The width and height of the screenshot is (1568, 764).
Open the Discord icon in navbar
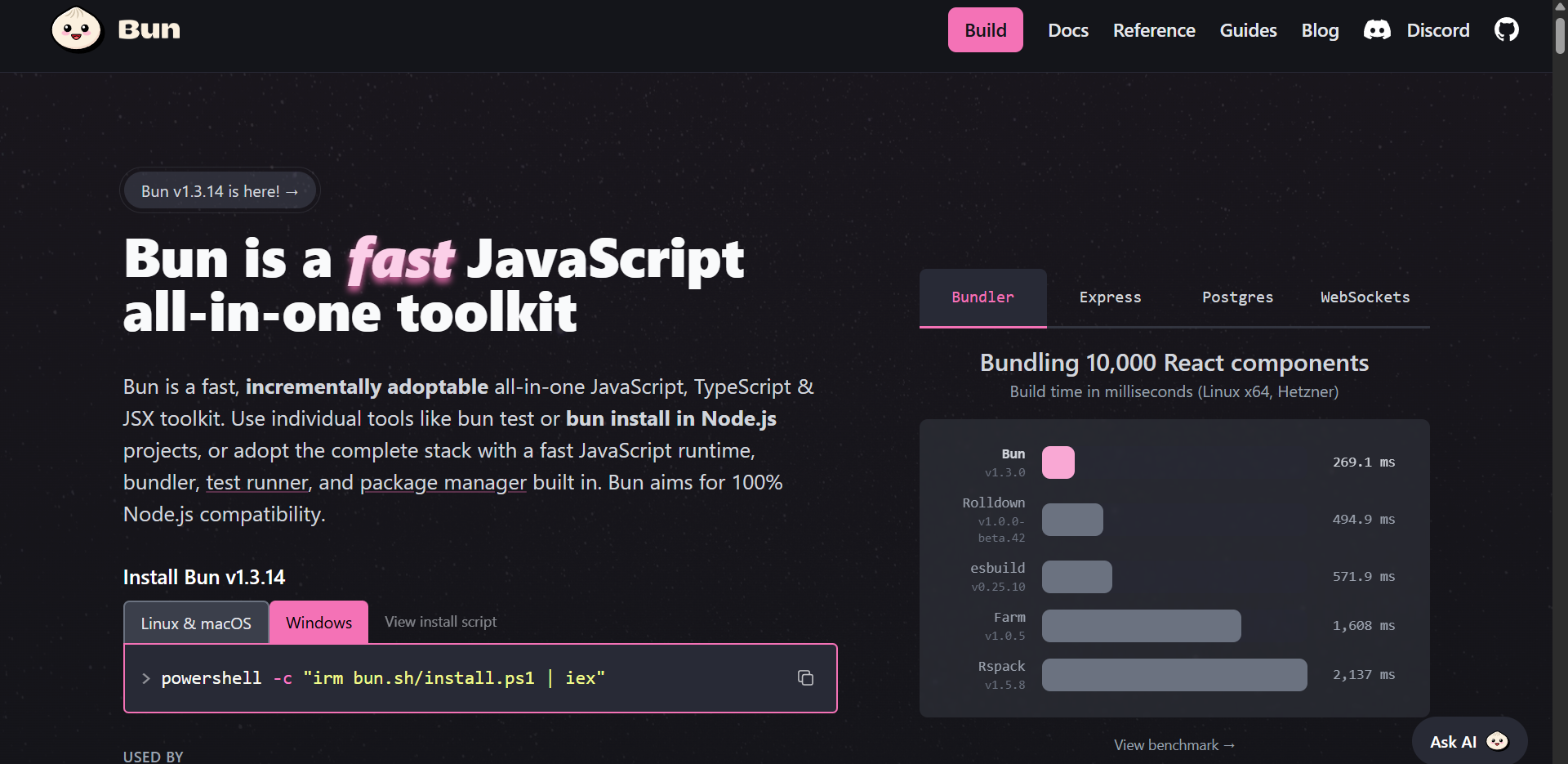[x=1377, y=30]
